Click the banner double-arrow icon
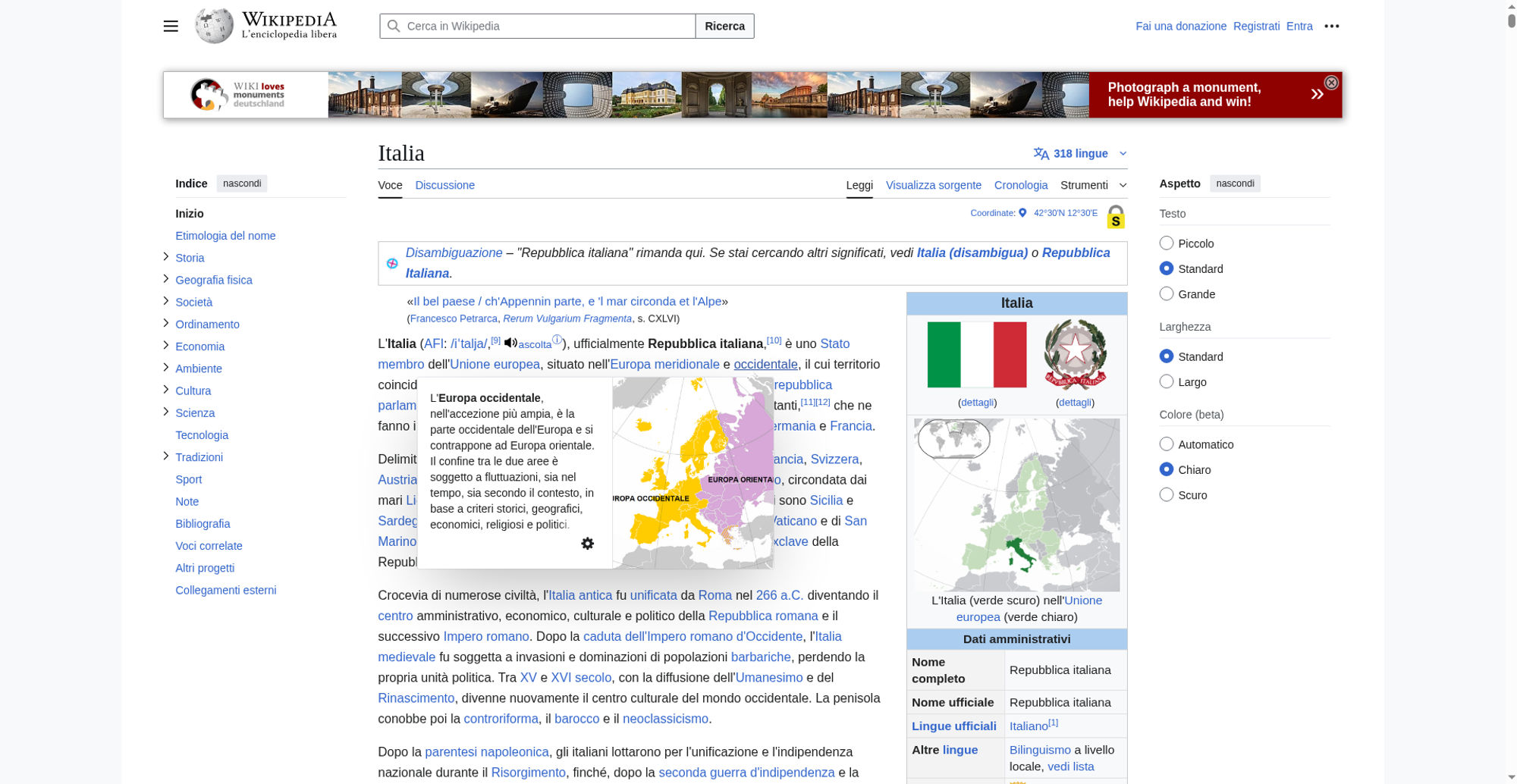The image size is (1517, 784). click(x=1317, y=94)
